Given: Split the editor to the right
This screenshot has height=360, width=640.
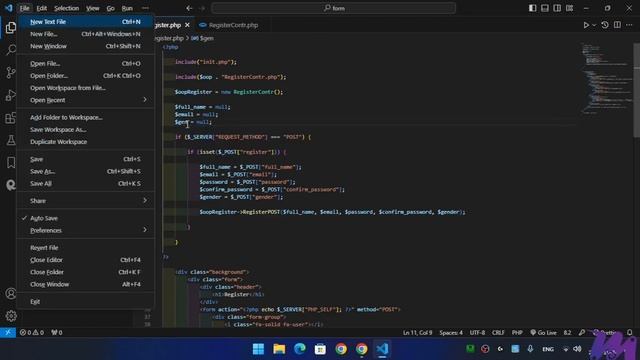Looking at the screenshot, I should [x=617, y=25].
